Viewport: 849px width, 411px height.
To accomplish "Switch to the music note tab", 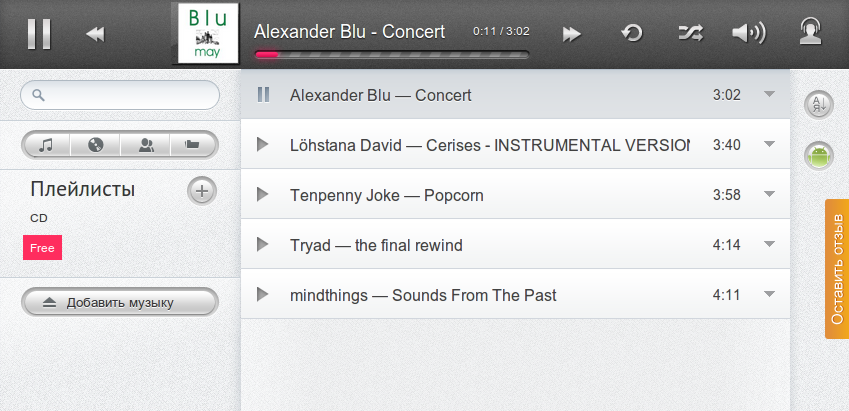I will click(46, 145).
